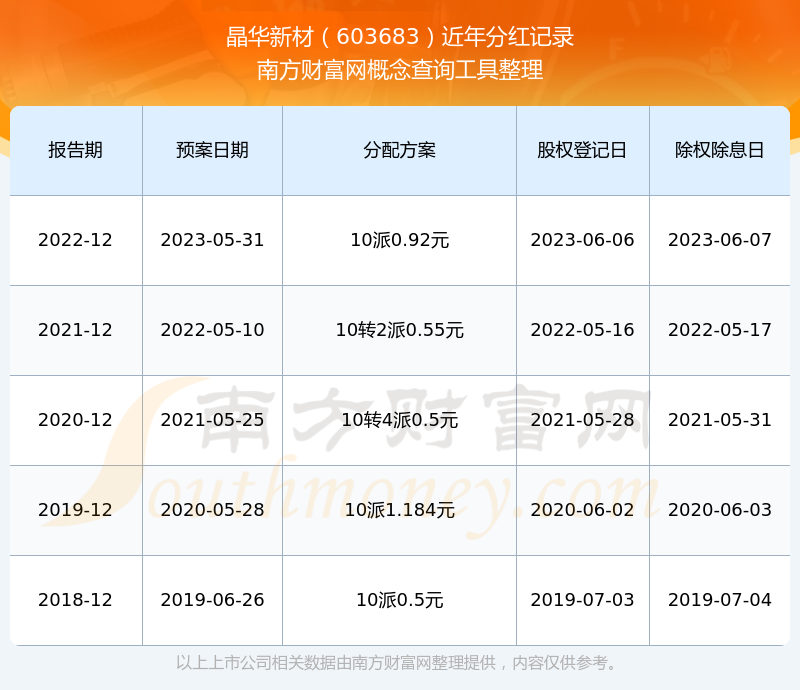Click the title 晶华新材（603683）近年分红记录
This screenshot has width=800, height=690.
400,37
